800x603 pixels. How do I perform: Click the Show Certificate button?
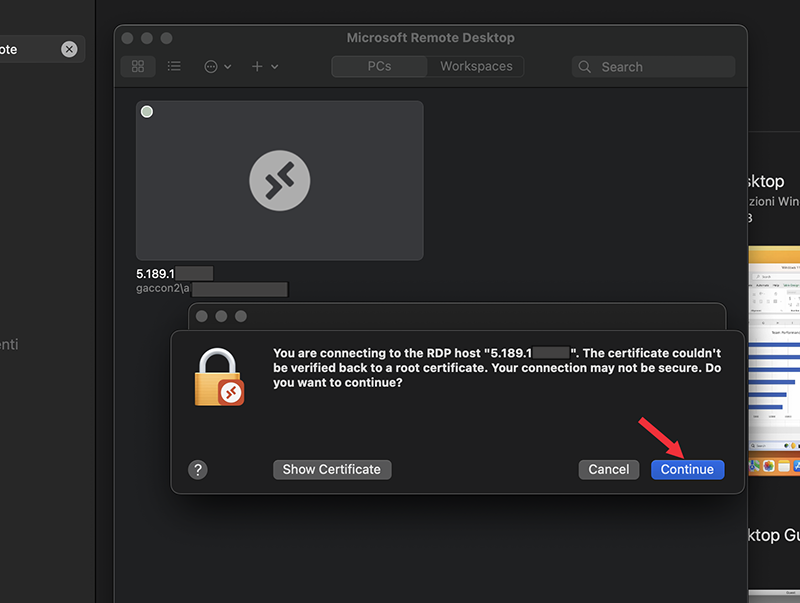(332, 469)
